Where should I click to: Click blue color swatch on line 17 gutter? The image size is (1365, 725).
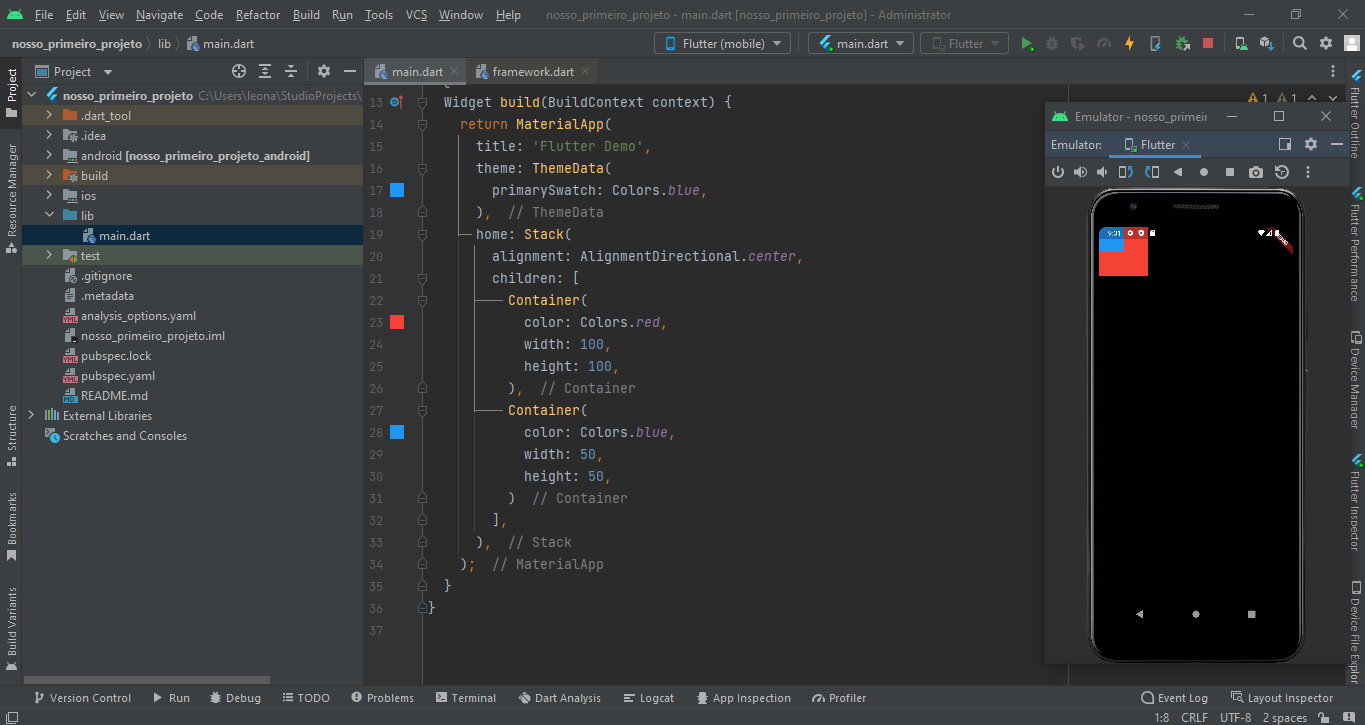(397, 190)
